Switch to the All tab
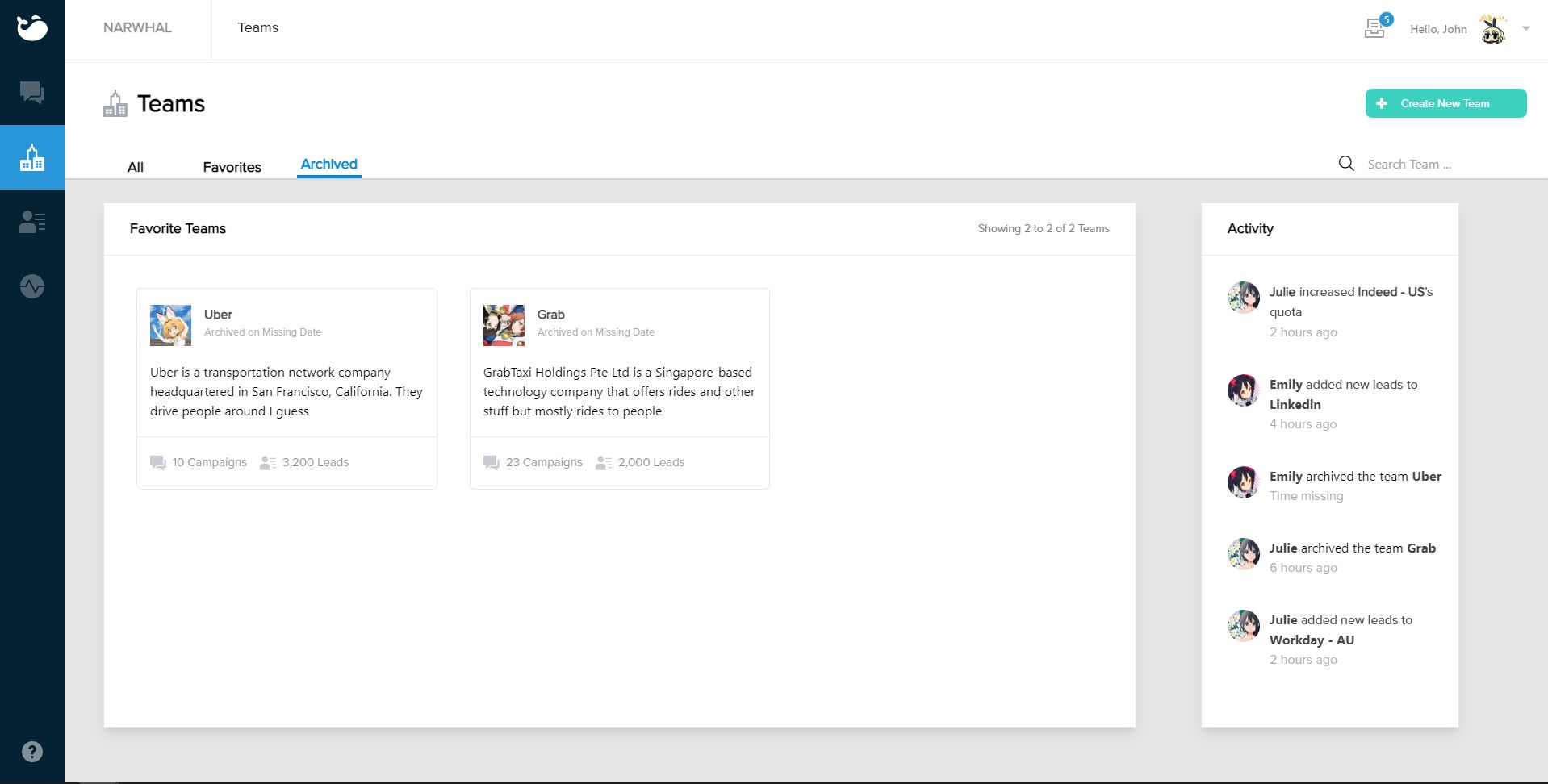1548x784 pixels. tap(136, 167)
